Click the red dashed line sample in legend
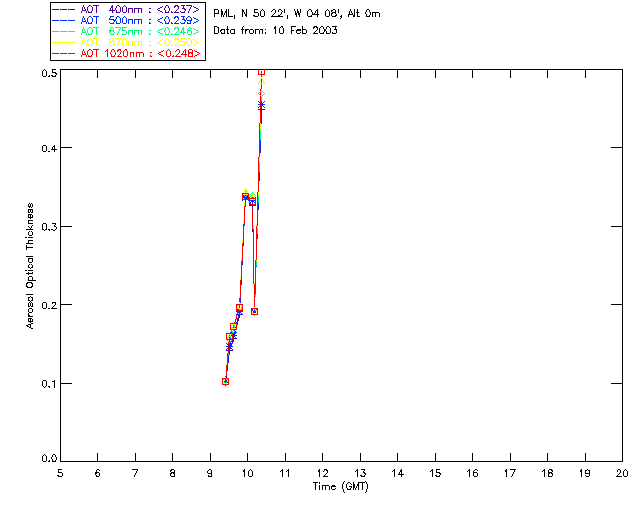Viewport: 640px width, 512px height. point(64,53)
